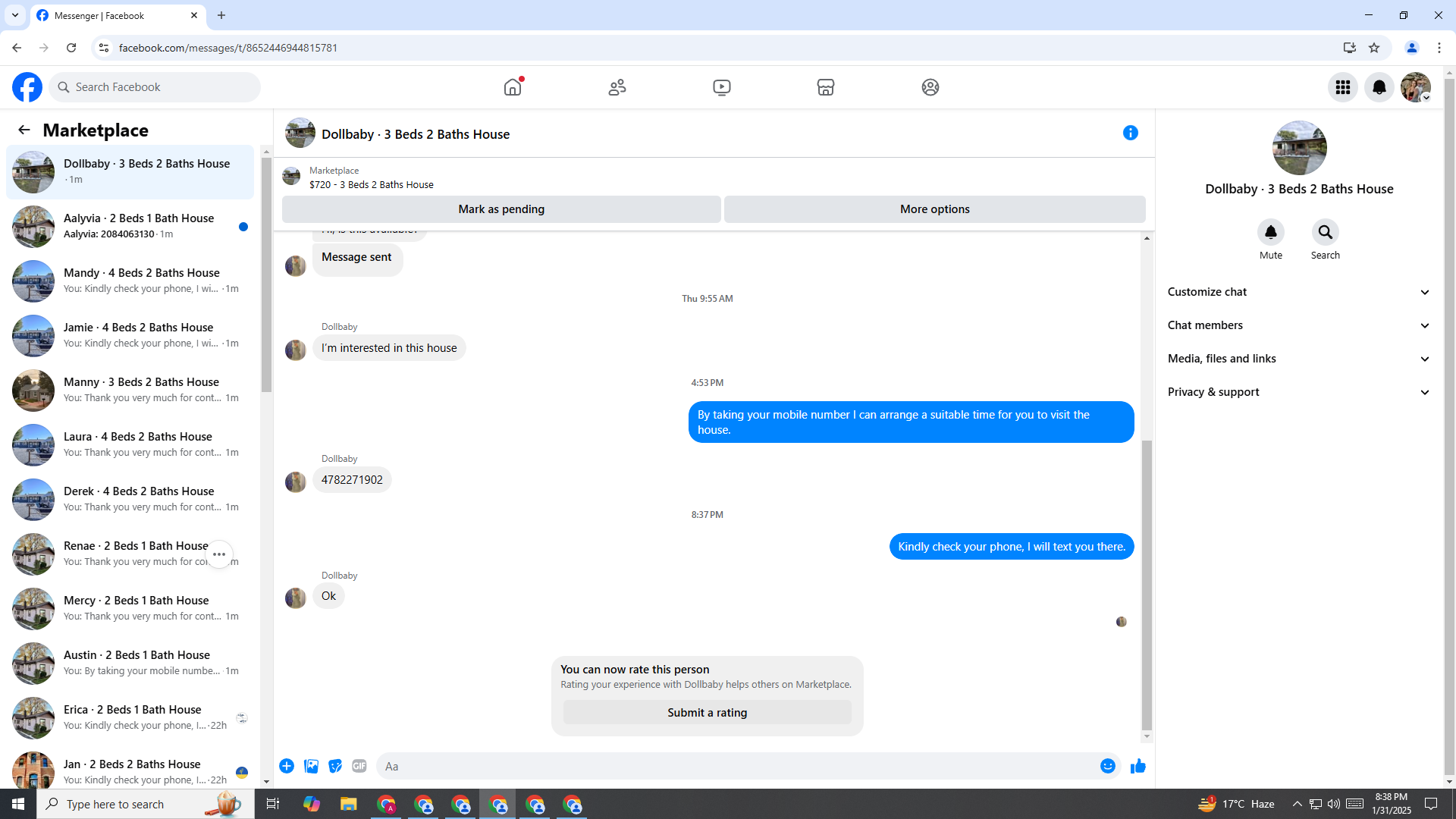Click the back arrow beside Marketplace
The width and height of the screenshot is (1456, 819).
coord(24,130)
